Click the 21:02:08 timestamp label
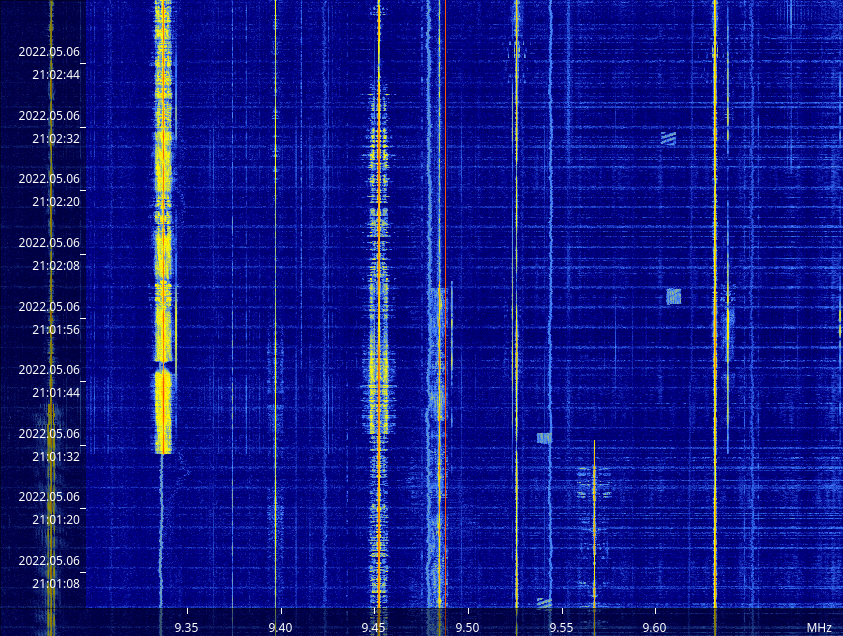This screenshot has height=636, width=843. pyautogui.click(x=56, y=266)
